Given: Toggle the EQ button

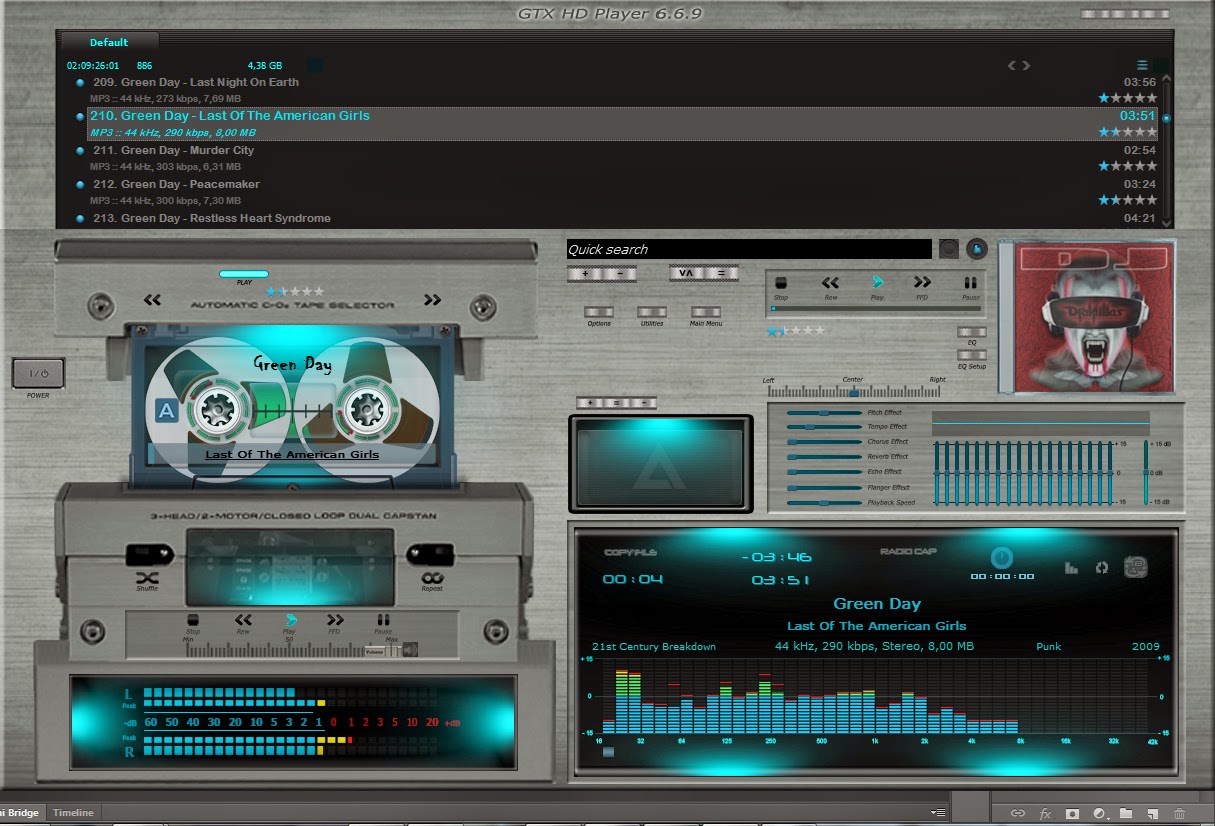Looking at the screenshot, I should click(971, 332).
